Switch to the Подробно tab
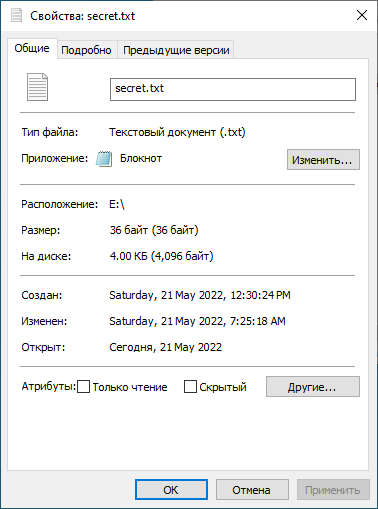The height and width of the screenshot is (509, 378). (86, 50)
